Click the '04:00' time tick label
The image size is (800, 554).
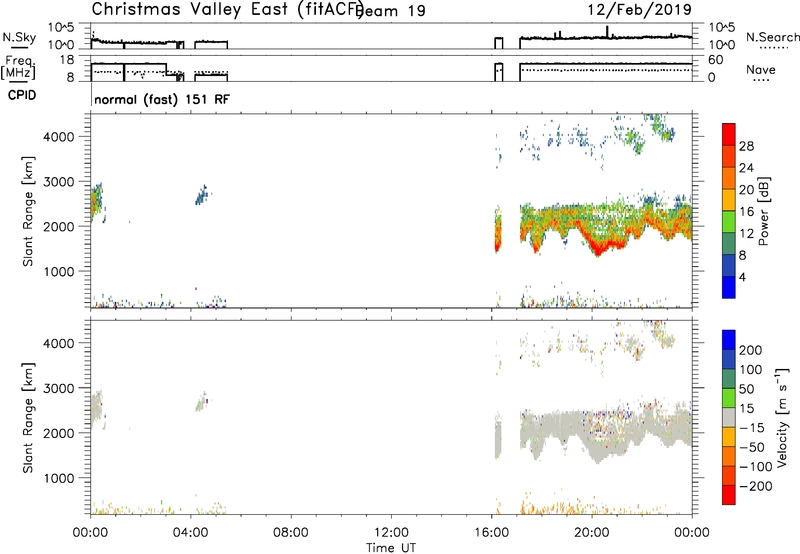pyautogui.click(x=191, y=533)
